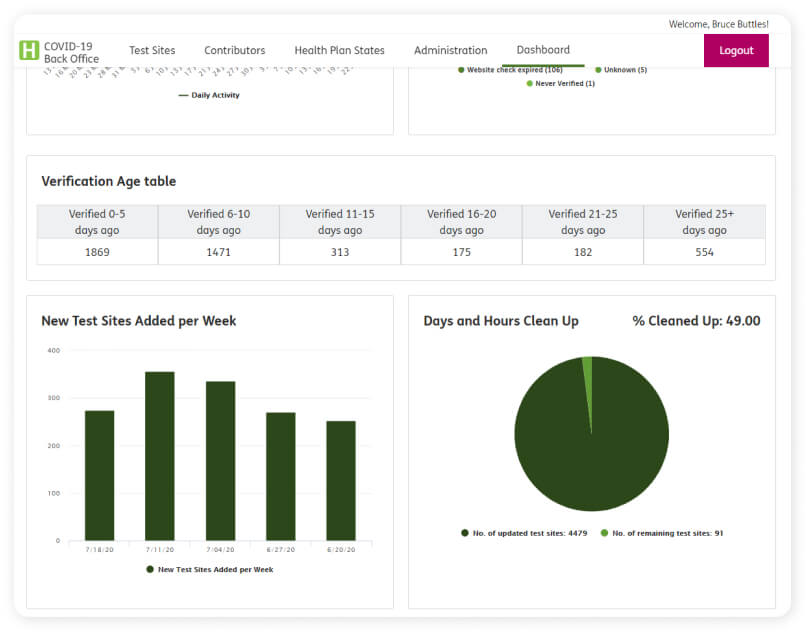The image size is (809, 635).
Task: Click the Logout button
Action: point(736,50)
